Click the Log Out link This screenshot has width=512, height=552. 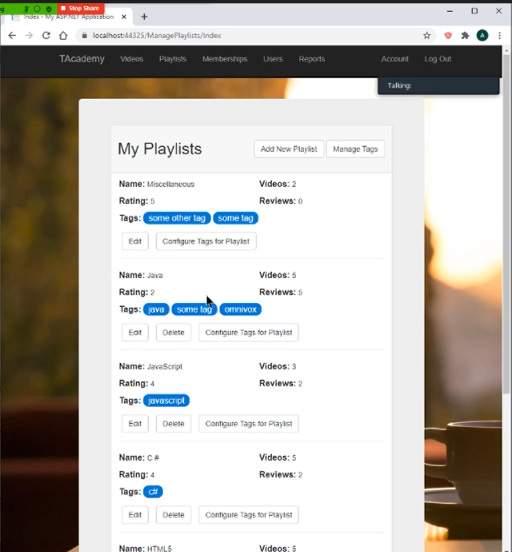click(x=438, y=59)
